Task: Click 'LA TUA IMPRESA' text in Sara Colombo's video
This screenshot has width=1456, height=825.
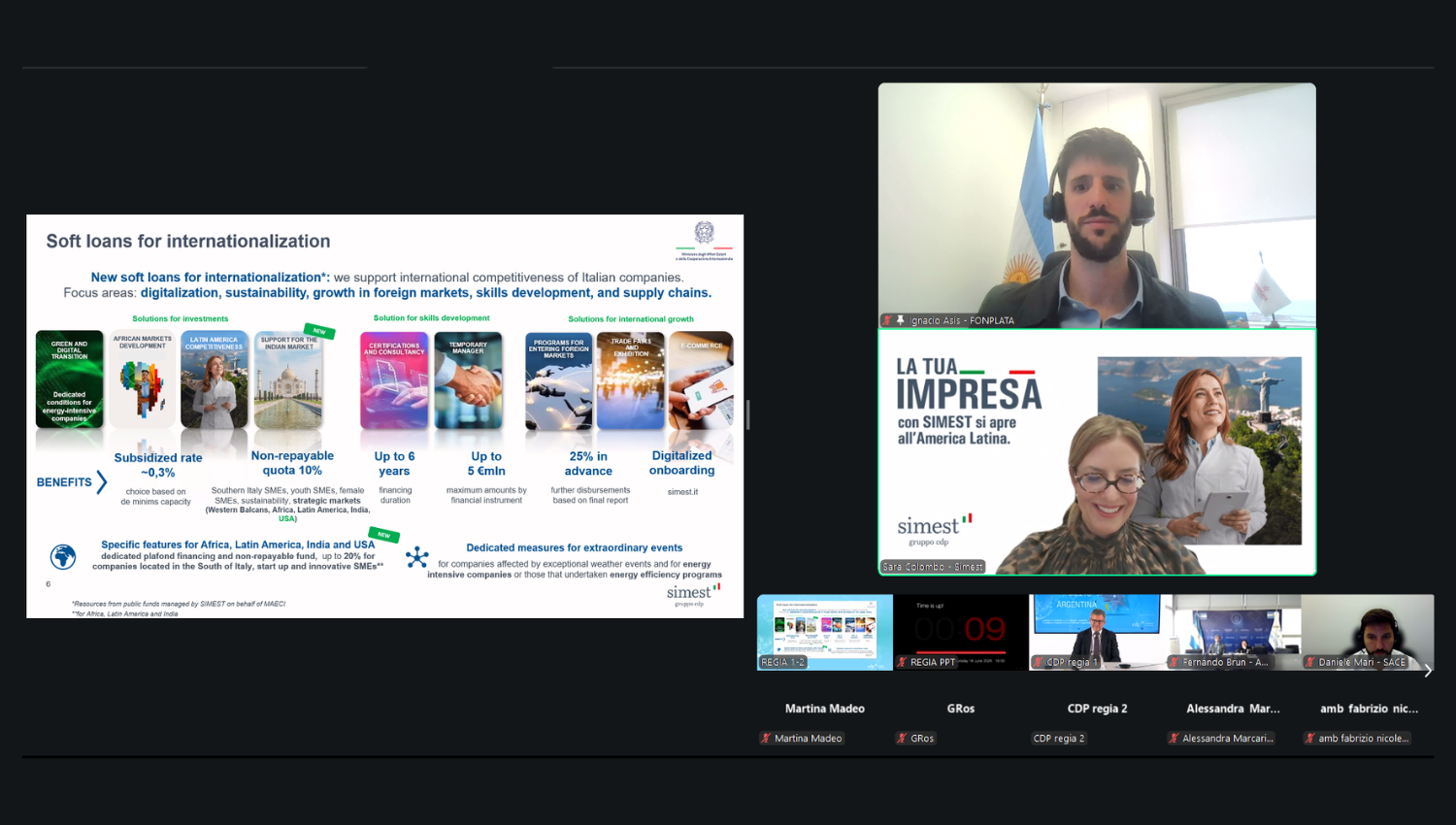Action: pyautogui.click(x=969, y=384)
